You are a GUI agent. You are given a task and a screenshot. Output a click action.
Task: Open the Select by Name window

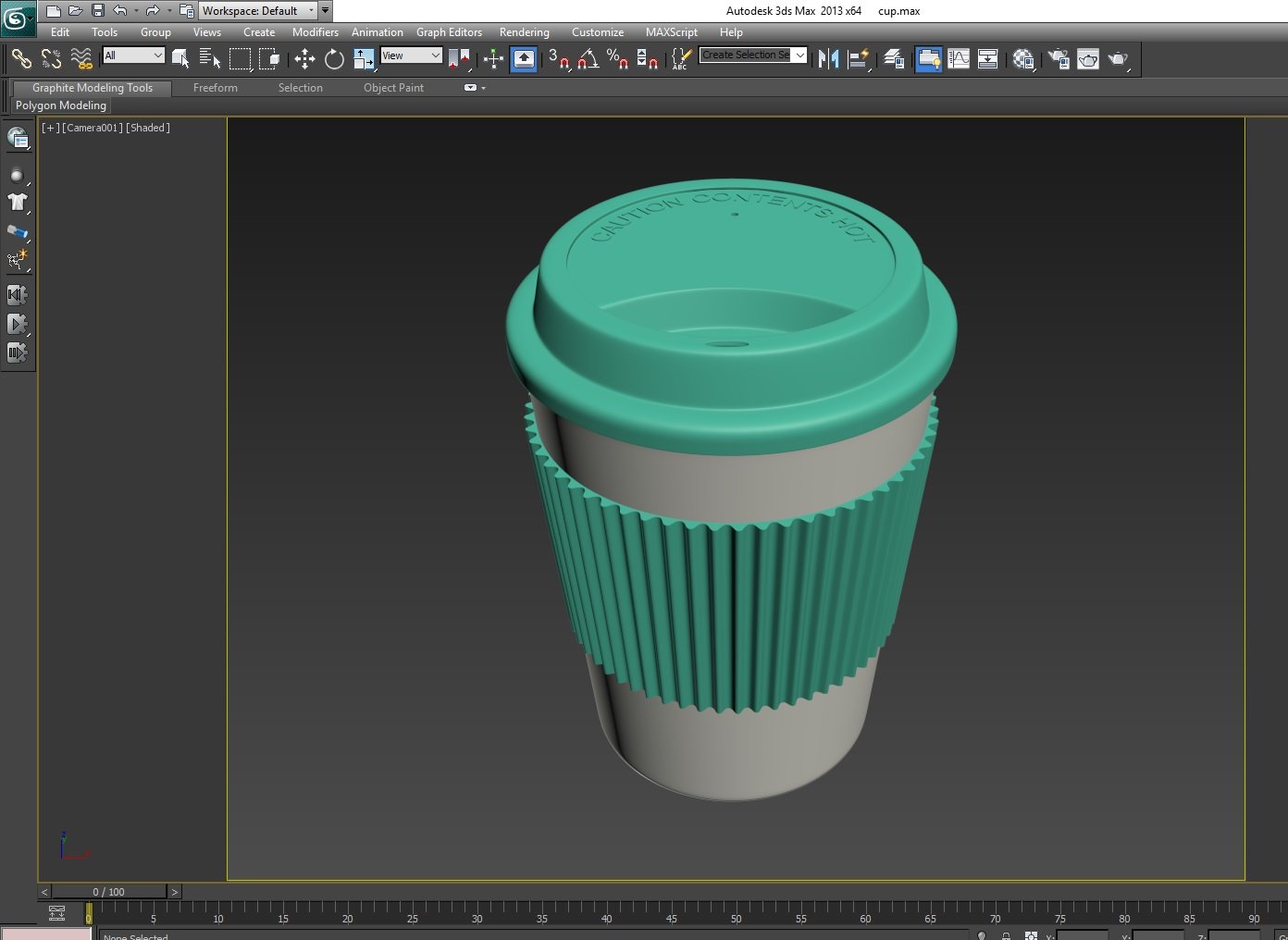click(x=208, y=58)
